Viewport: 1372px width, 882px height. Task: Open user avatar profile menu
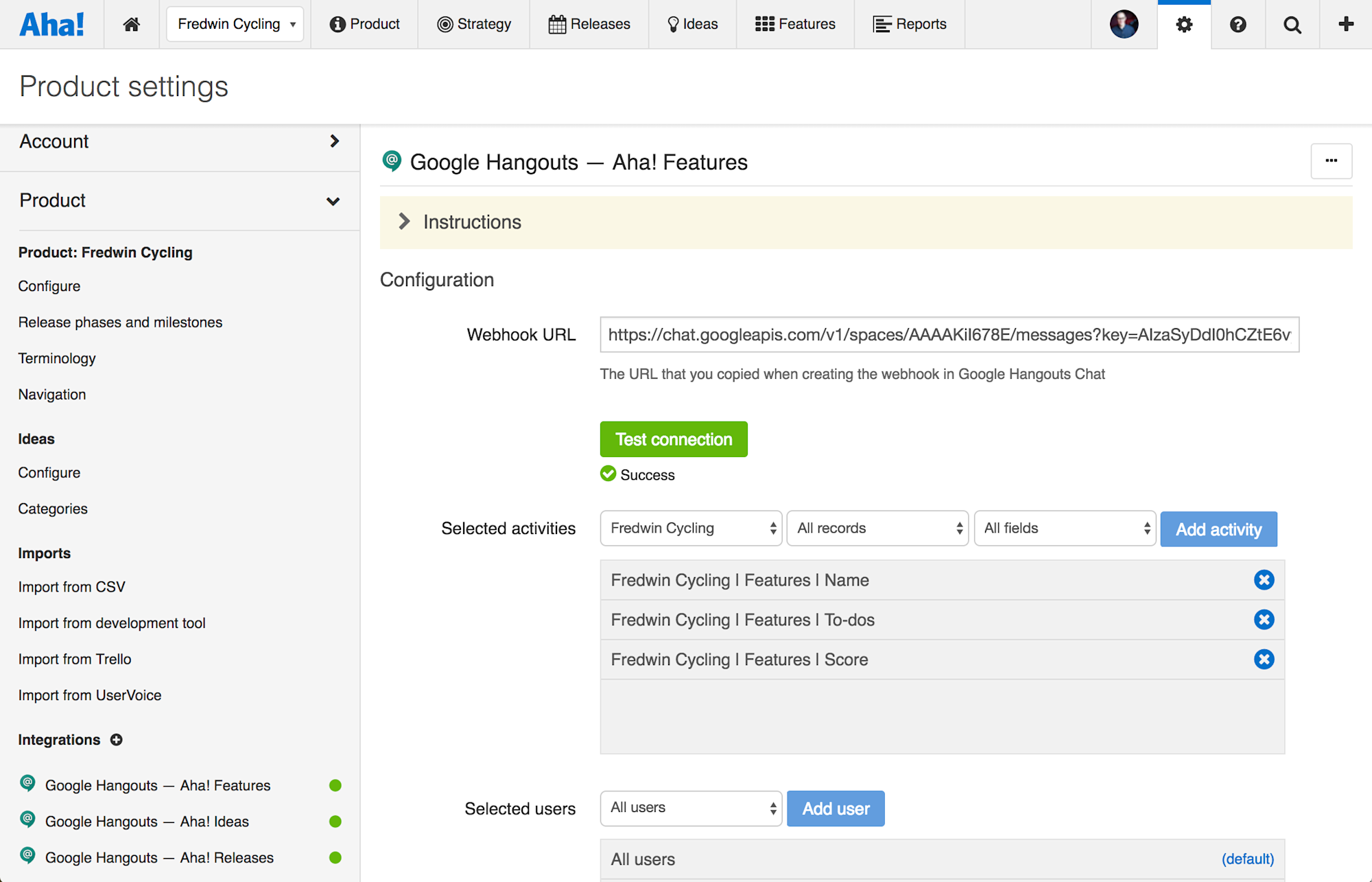pyautogui.click(x=1124, y=25)
